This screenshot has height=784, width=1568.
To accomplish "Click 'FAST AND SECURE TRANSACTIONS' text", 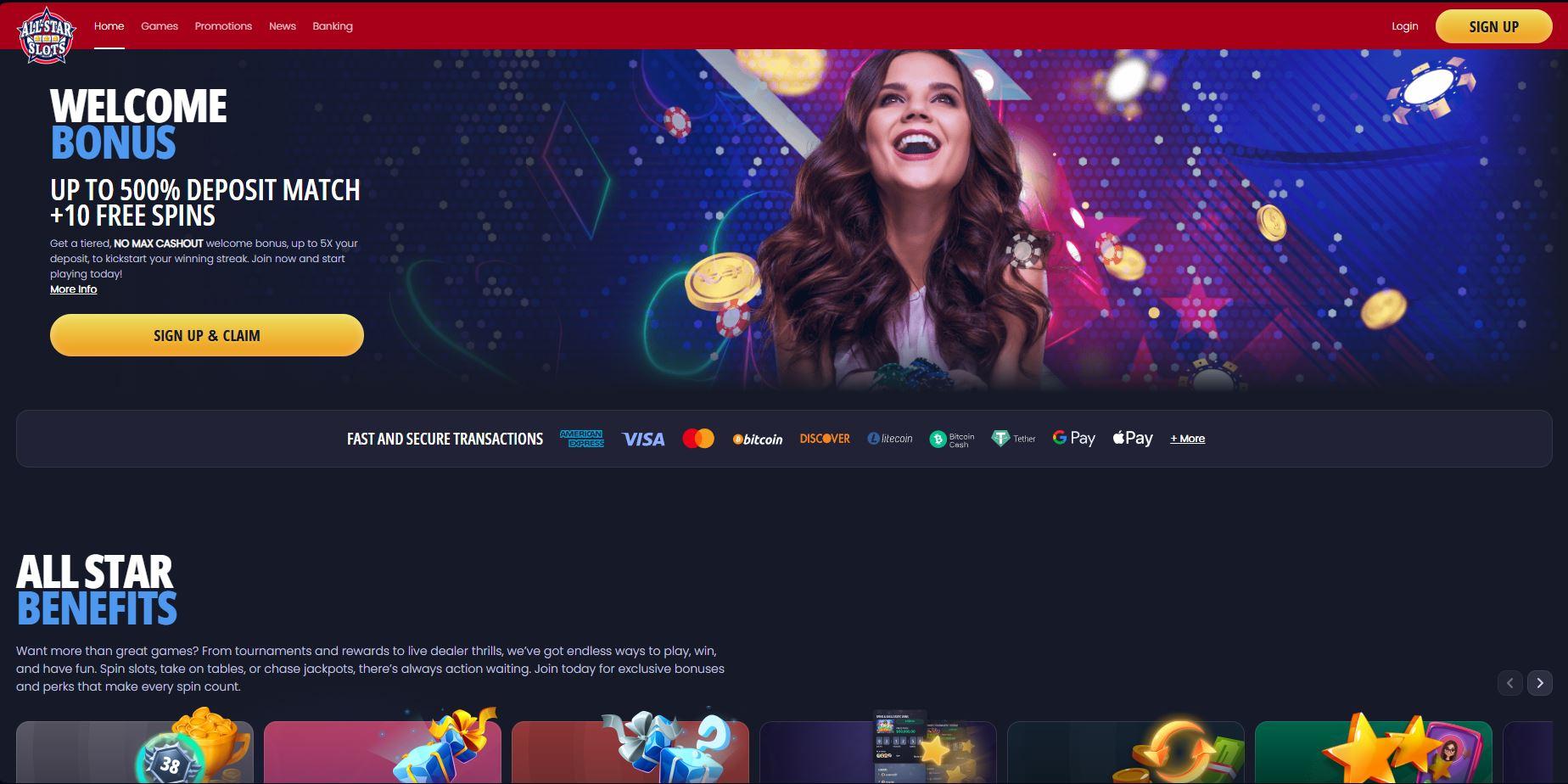I will (x=445, y=439).
